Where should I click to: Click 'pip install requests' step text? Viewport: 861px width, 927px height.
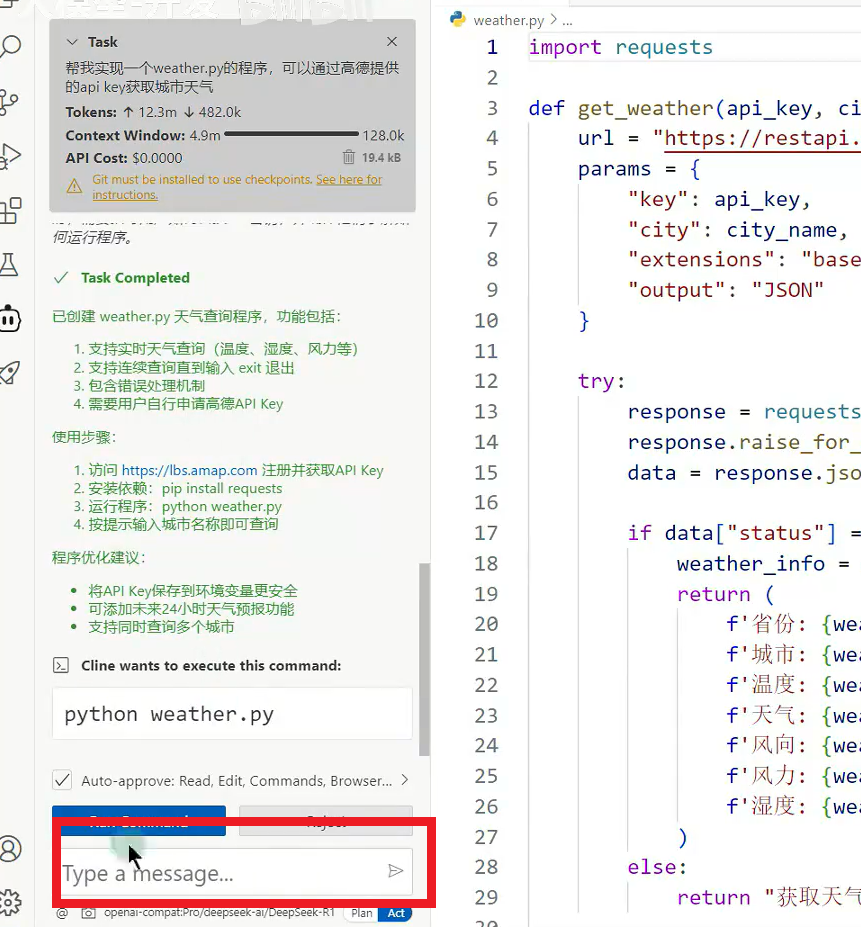click(222, 488)
